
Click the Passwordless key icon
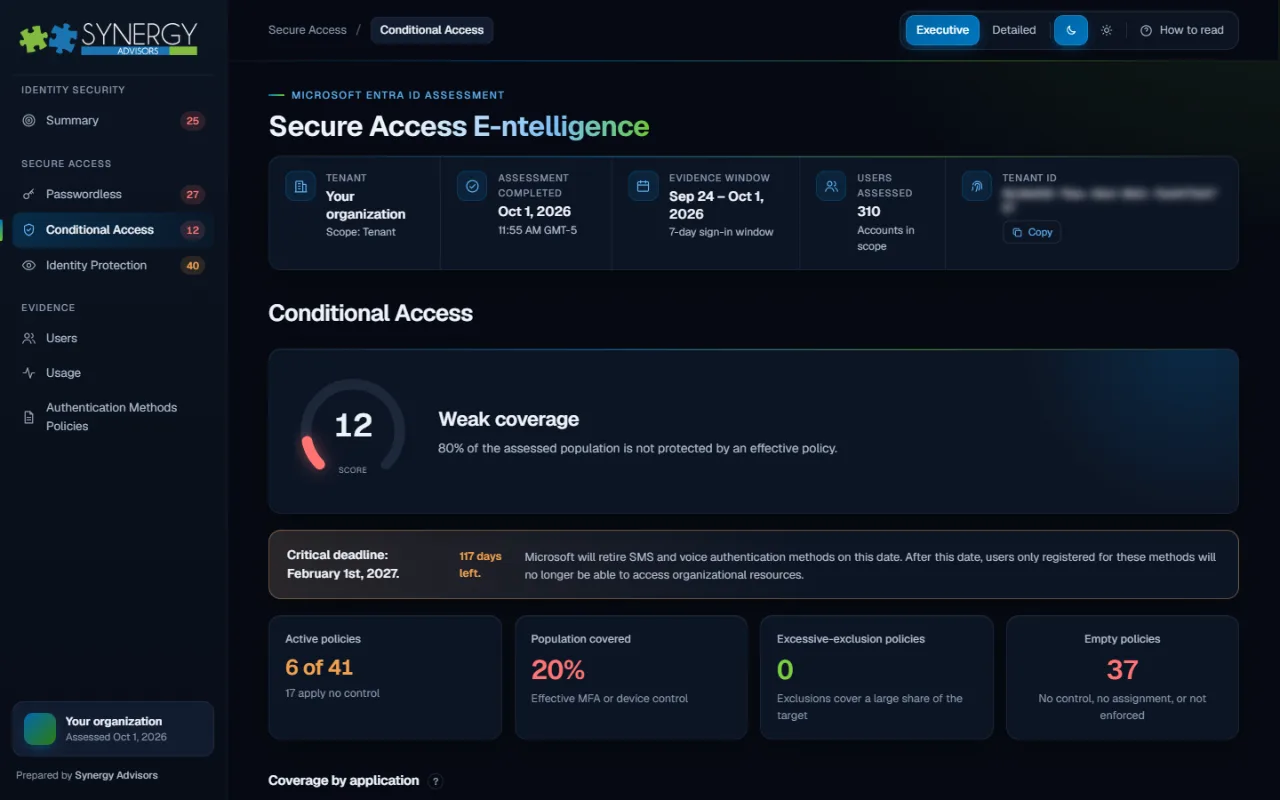click(x=28, y=194)
